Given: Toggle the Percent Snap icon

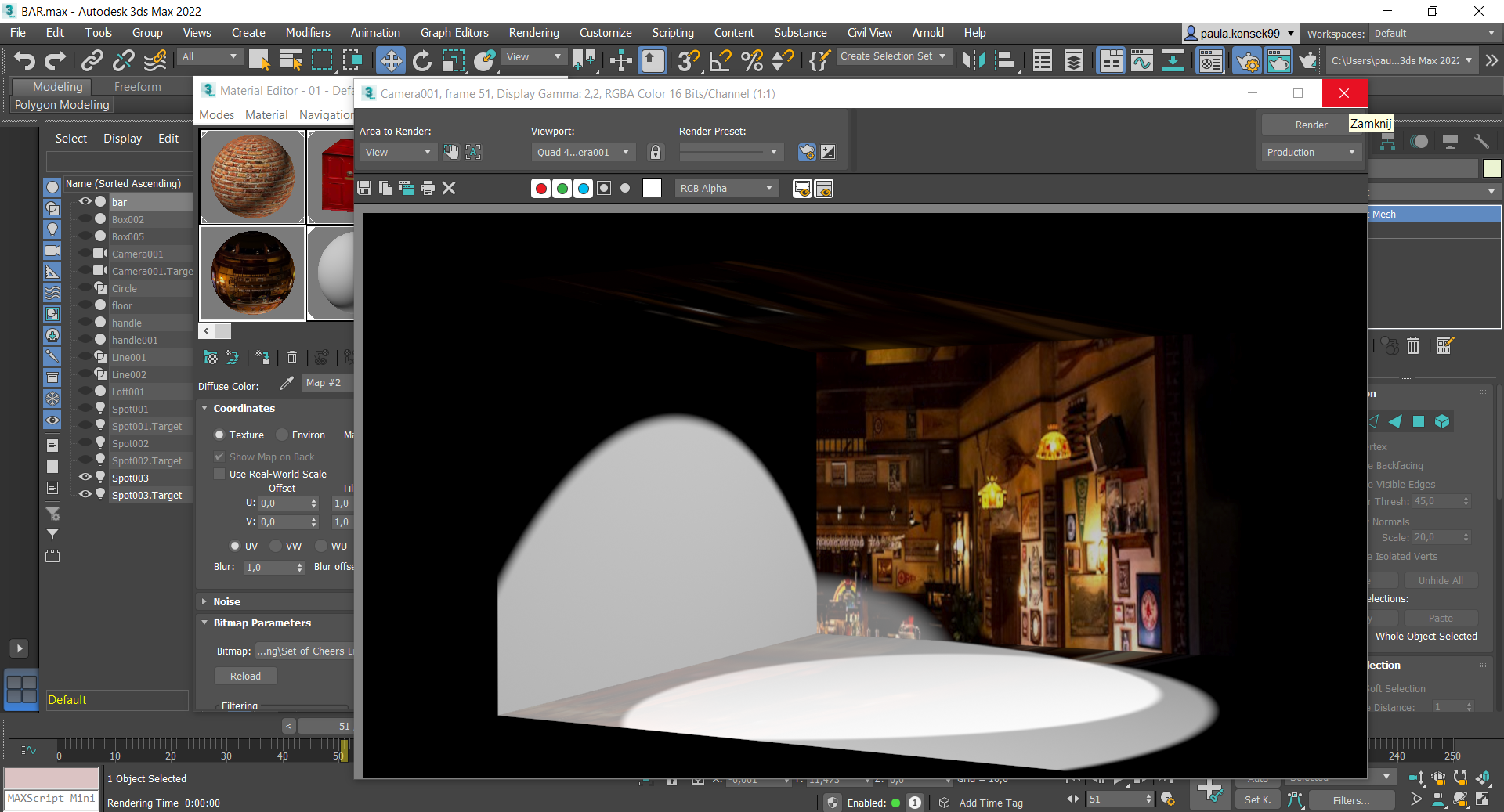Looking at the screenshot, I should coord(751,60).
